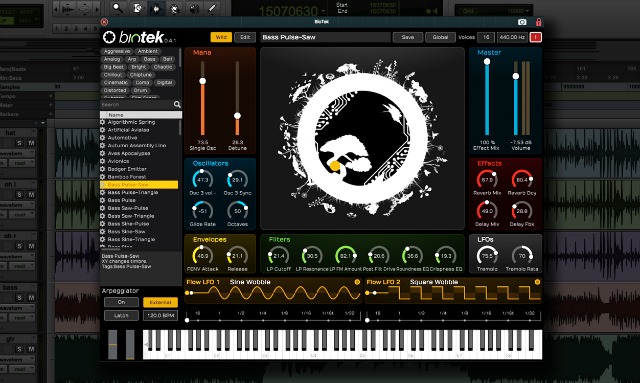Image resolution: width=640 pixels, height=383 pixels.
Task: Click the Effect Mix slider handle in Master
Action: [x=487, y=62]
